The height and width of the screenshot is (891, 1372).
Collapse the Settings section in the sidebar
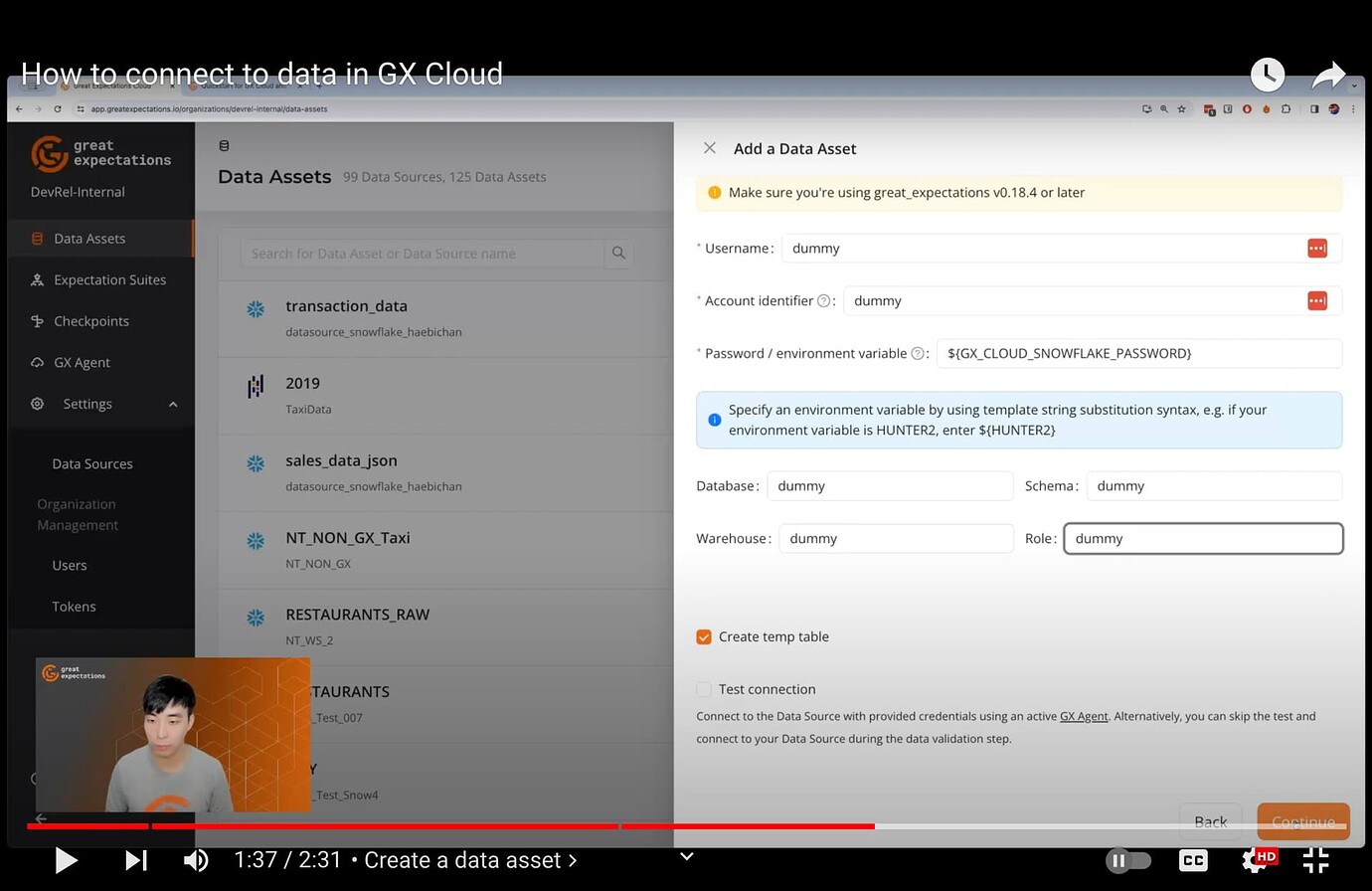[x=172, y=404]
